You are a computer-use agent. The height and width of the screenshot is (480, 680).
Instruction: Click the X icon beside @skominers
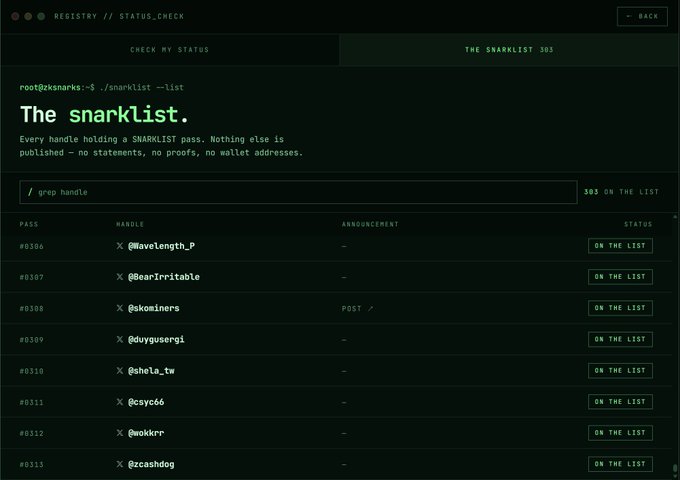(120, 308)
